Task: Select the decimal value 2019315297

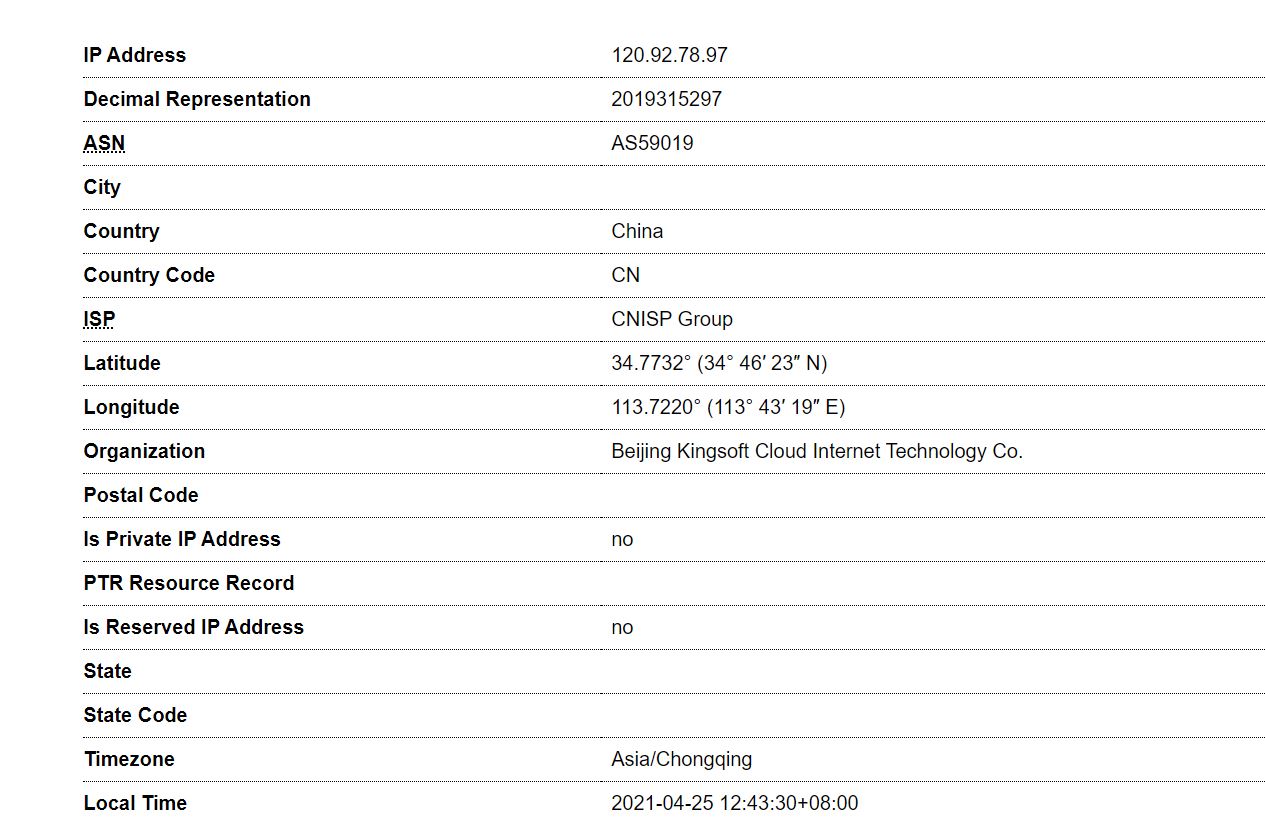Action: click(666, 99)
